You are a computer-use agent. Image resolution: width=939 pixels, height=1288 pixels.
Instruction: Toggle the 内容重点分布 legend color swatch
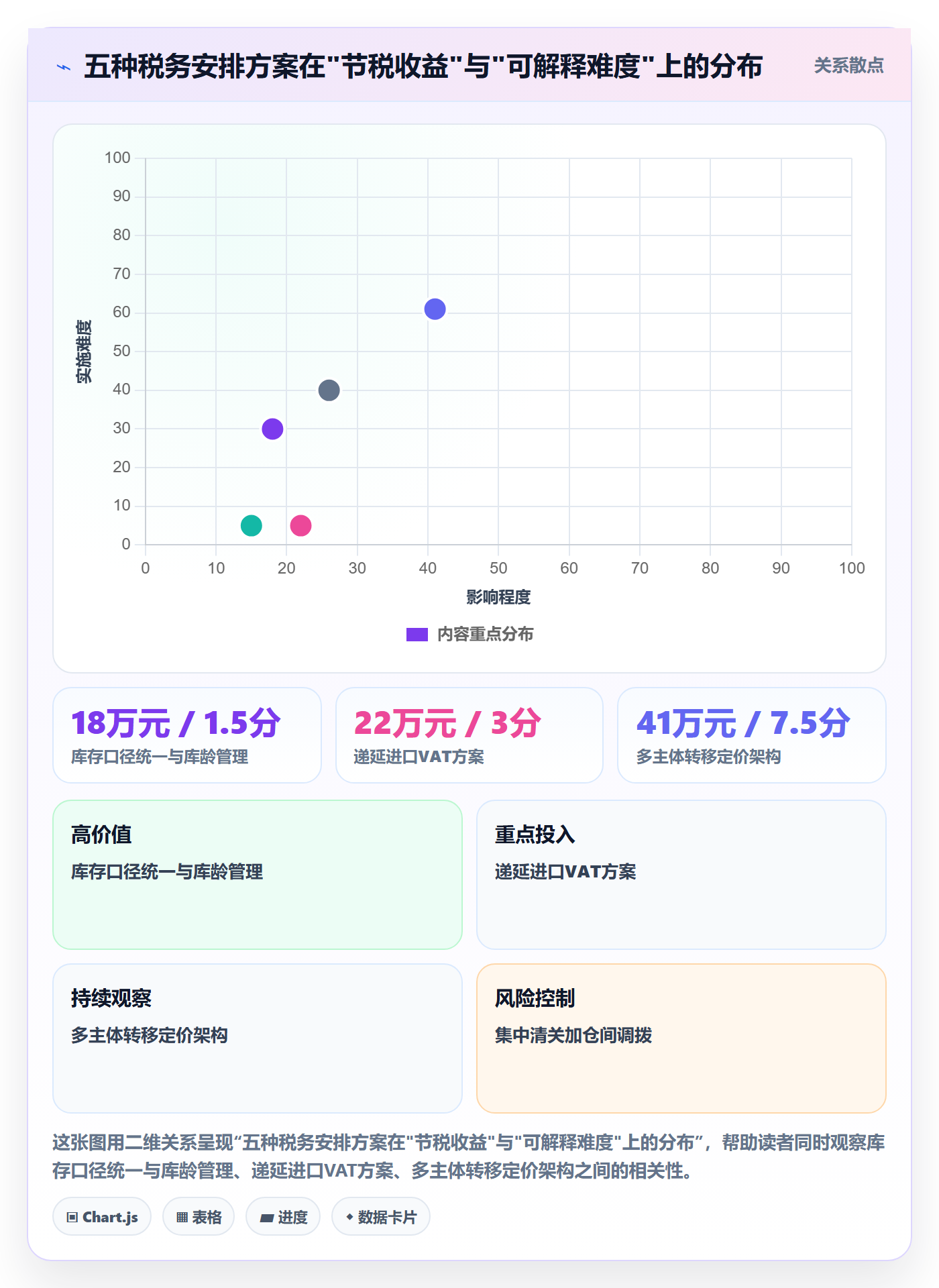[x=417, y=635]
